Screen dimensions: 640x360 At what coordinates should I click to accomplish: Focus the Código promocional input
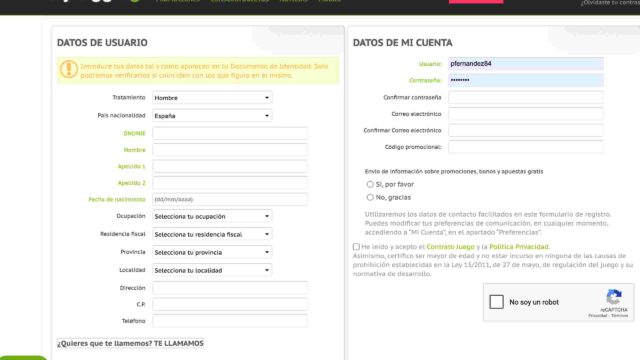[x=526, y=147]
